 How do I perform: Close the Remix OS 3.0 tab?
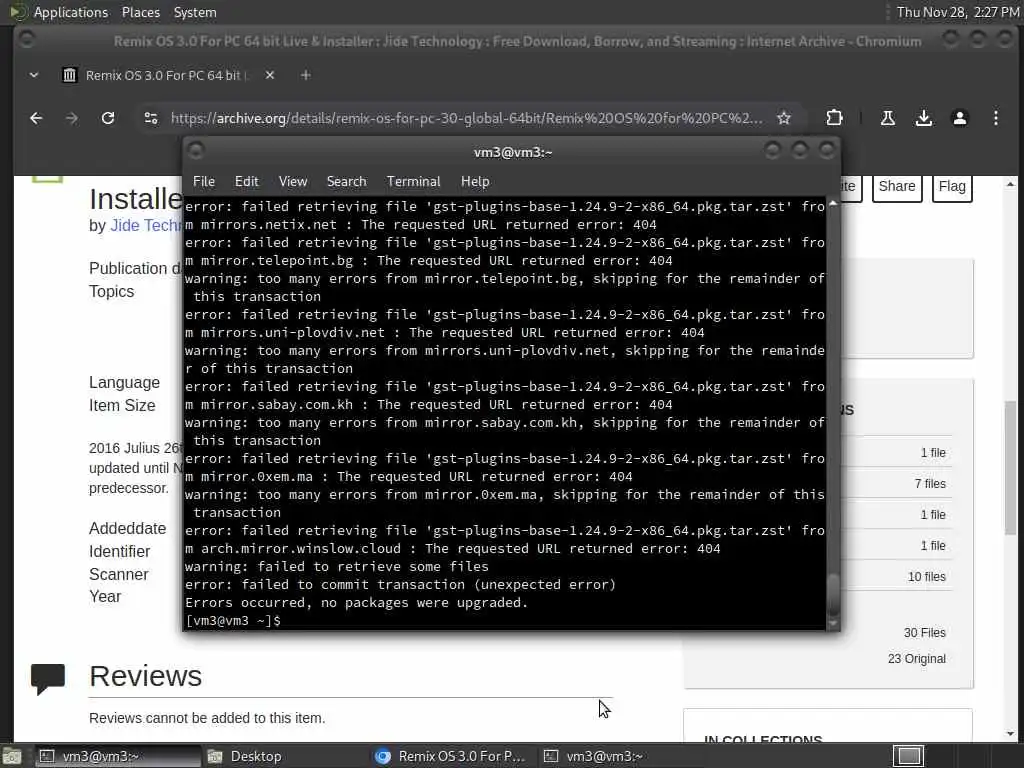[x=270, y=75]
